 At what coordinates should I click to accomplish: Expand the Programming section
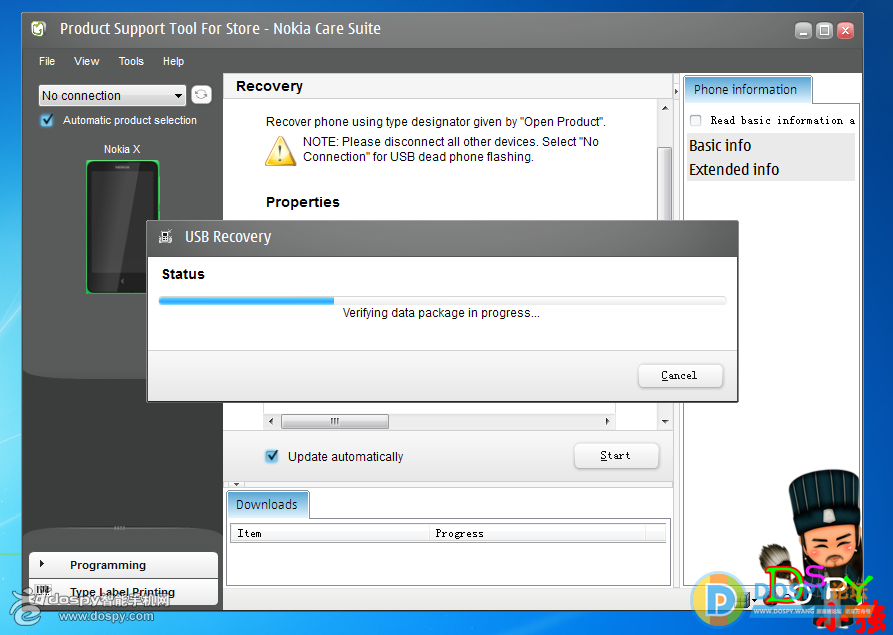[x=124, y=565]
